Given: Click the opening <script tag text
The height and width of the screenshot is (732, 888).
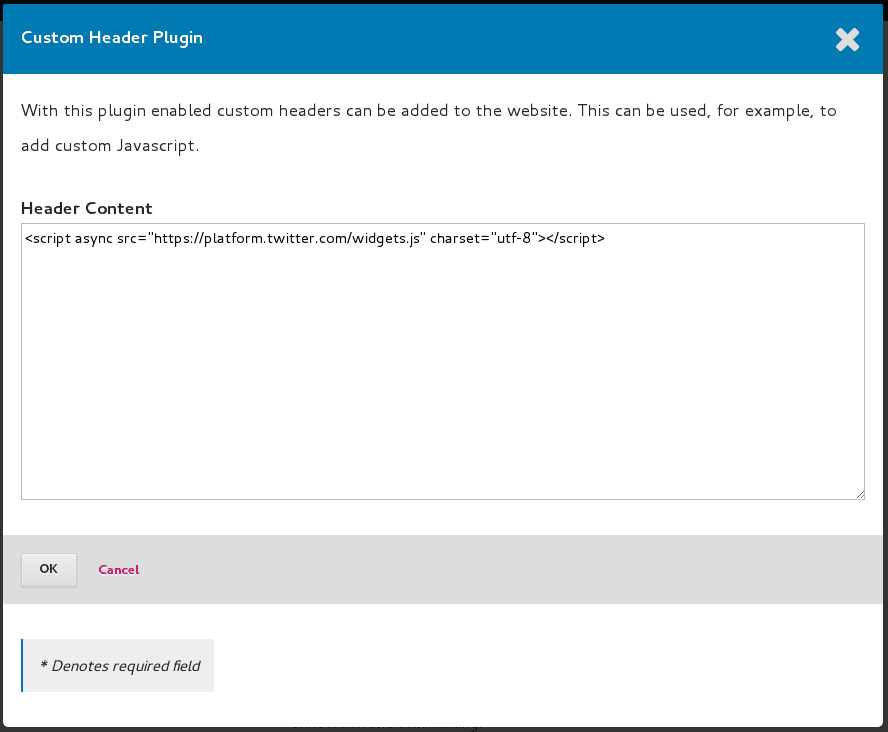Looking at the screenshot, I should point(48,239).
